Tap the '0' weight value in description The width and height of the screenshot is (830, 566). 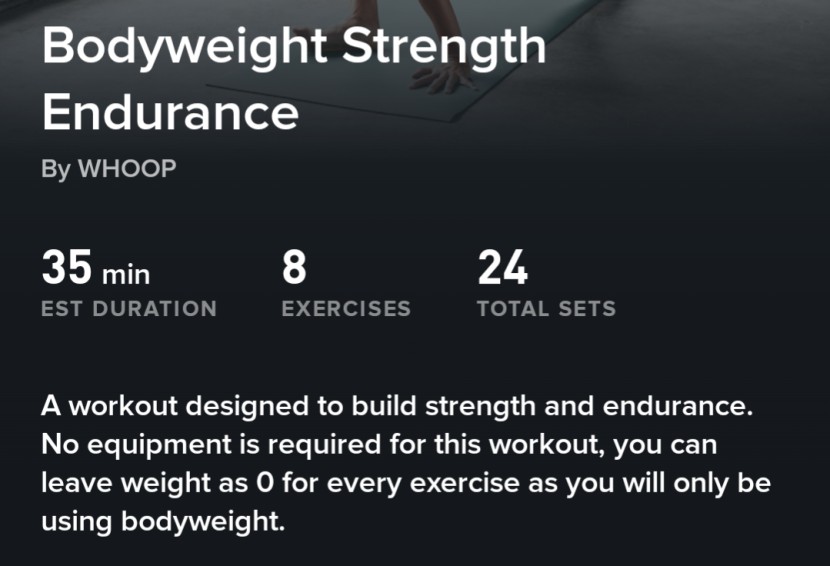[263, 484]
